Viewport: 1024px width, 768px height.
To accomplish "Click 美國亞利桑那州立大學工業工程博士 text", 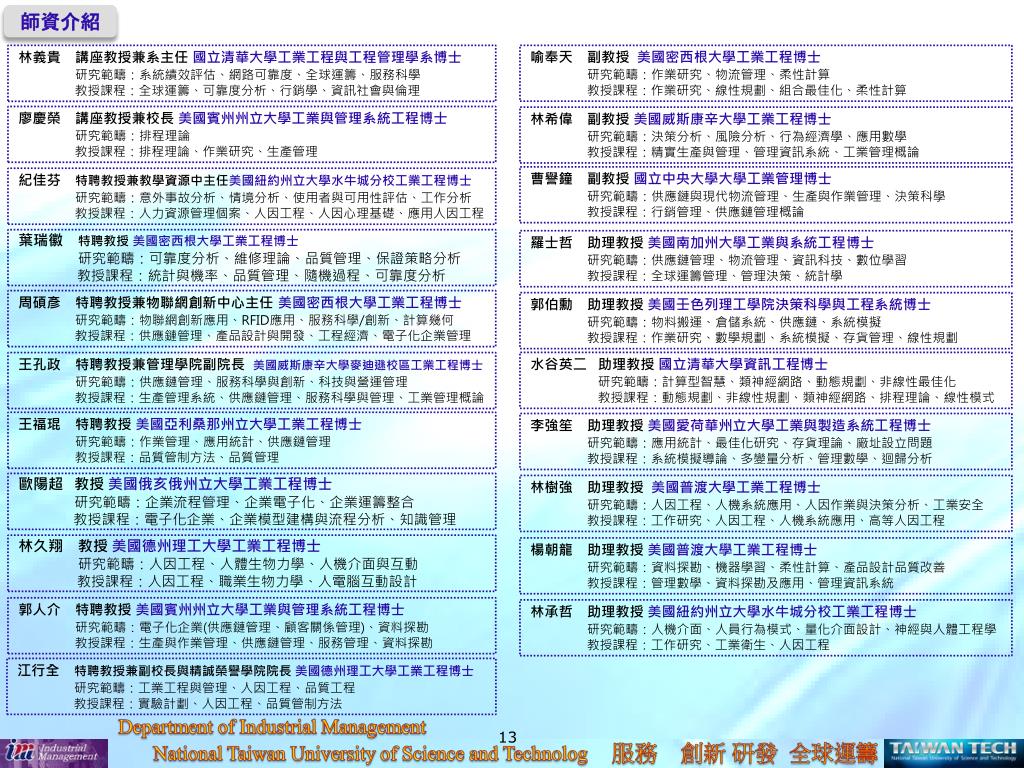I will pos(248,424).
